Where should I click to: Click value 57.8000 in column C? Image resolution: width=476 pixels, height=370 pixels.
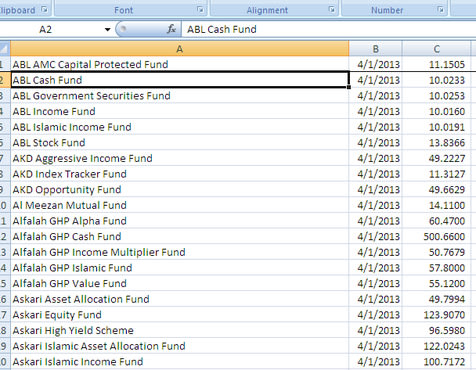point(437,268)
